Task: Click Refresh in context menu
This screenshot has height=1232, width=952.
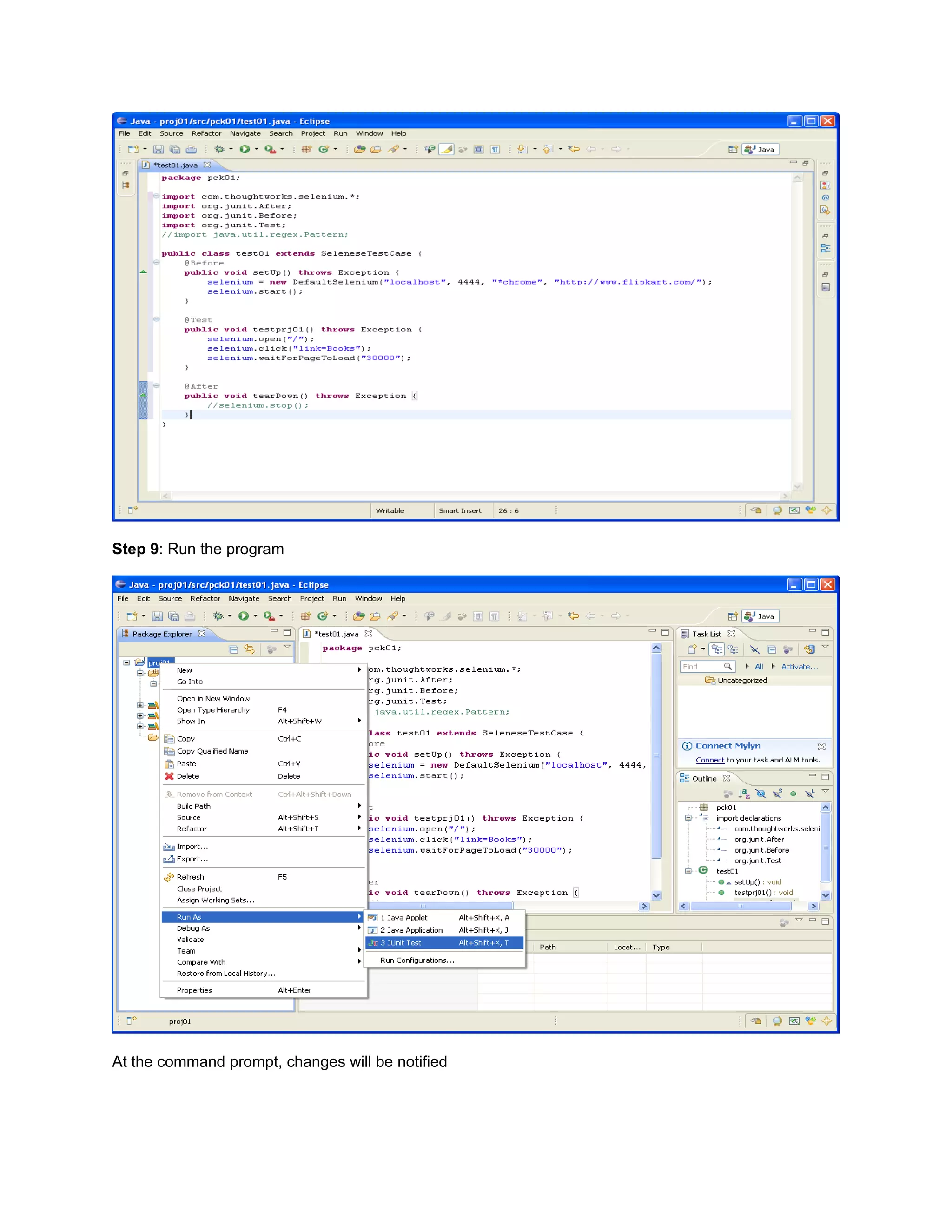Action: tap(264, 877)
